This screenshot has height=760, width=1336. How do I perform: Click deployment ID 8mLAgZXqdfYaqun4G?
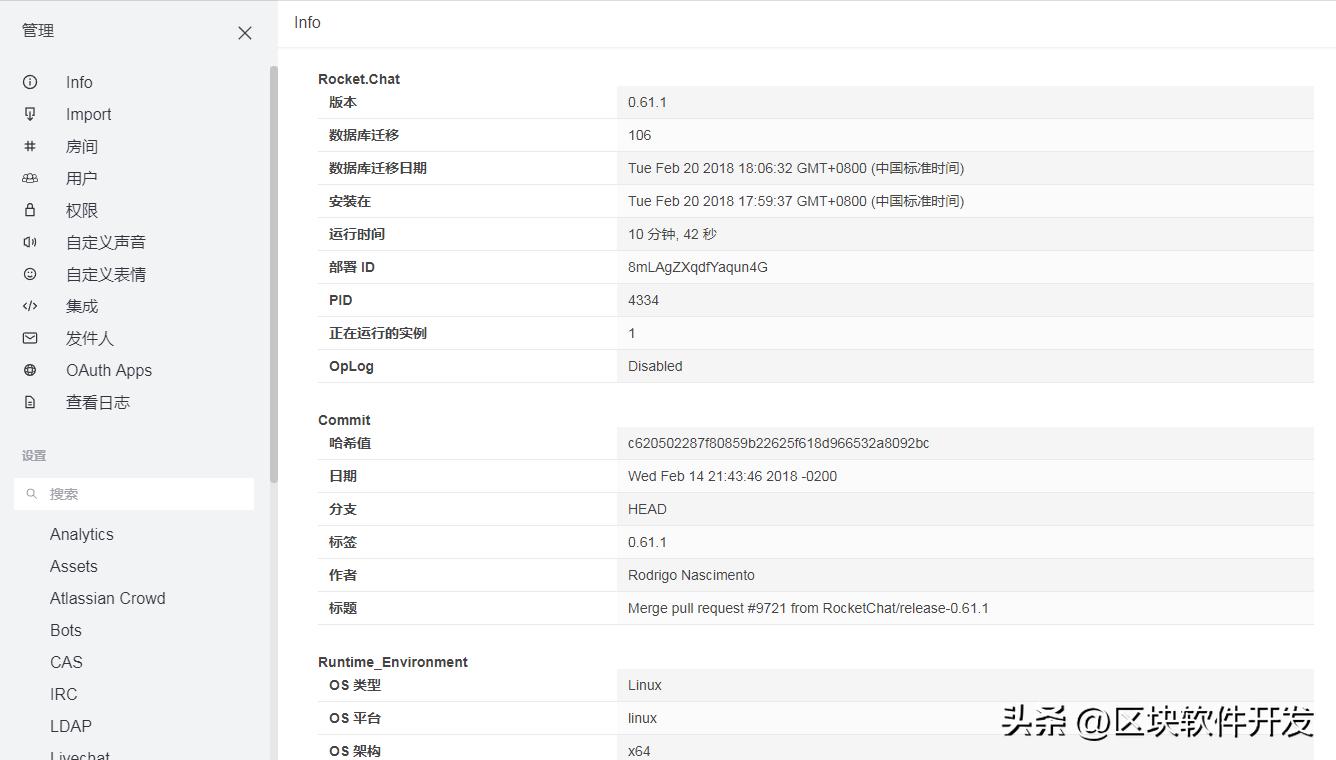[x=698, y=267]
